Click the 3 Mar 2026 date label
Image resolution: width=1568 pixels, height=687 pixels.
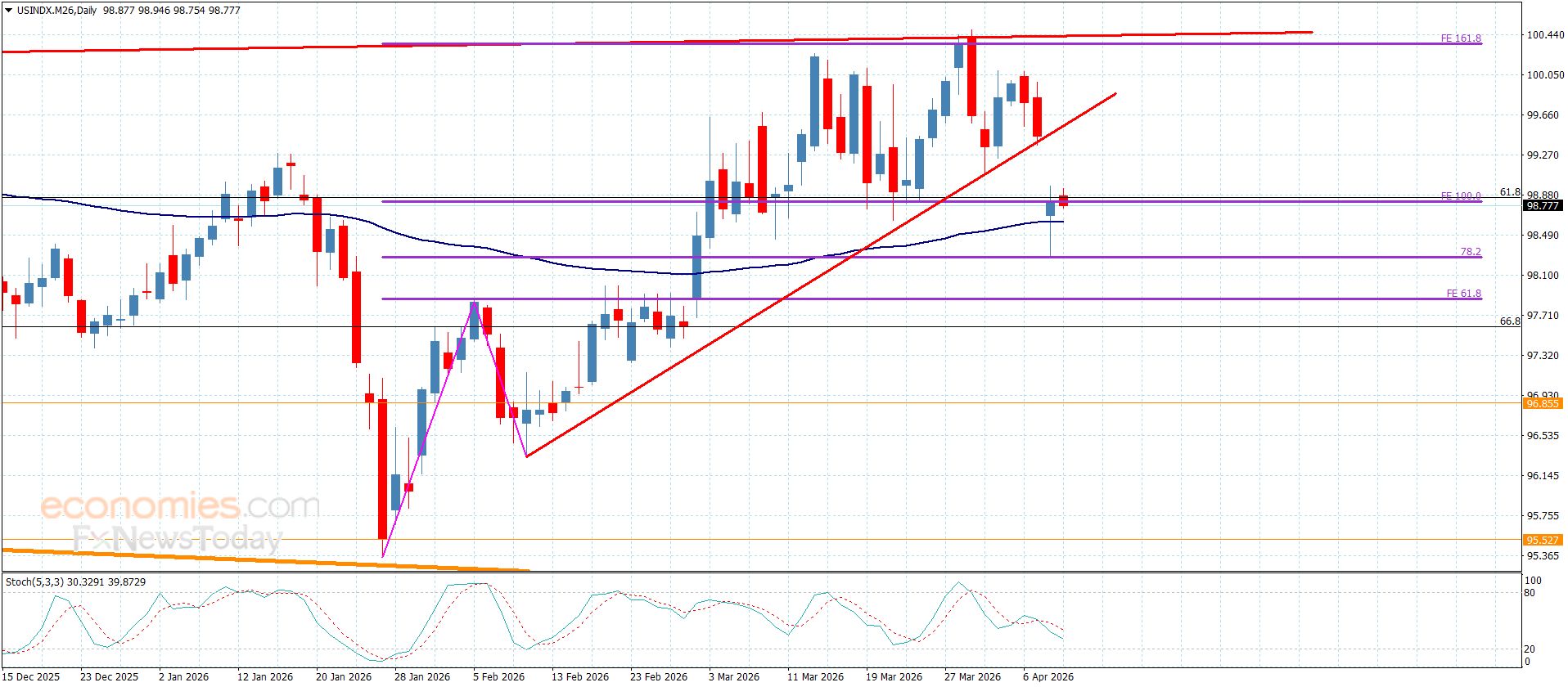coord(733,676)
